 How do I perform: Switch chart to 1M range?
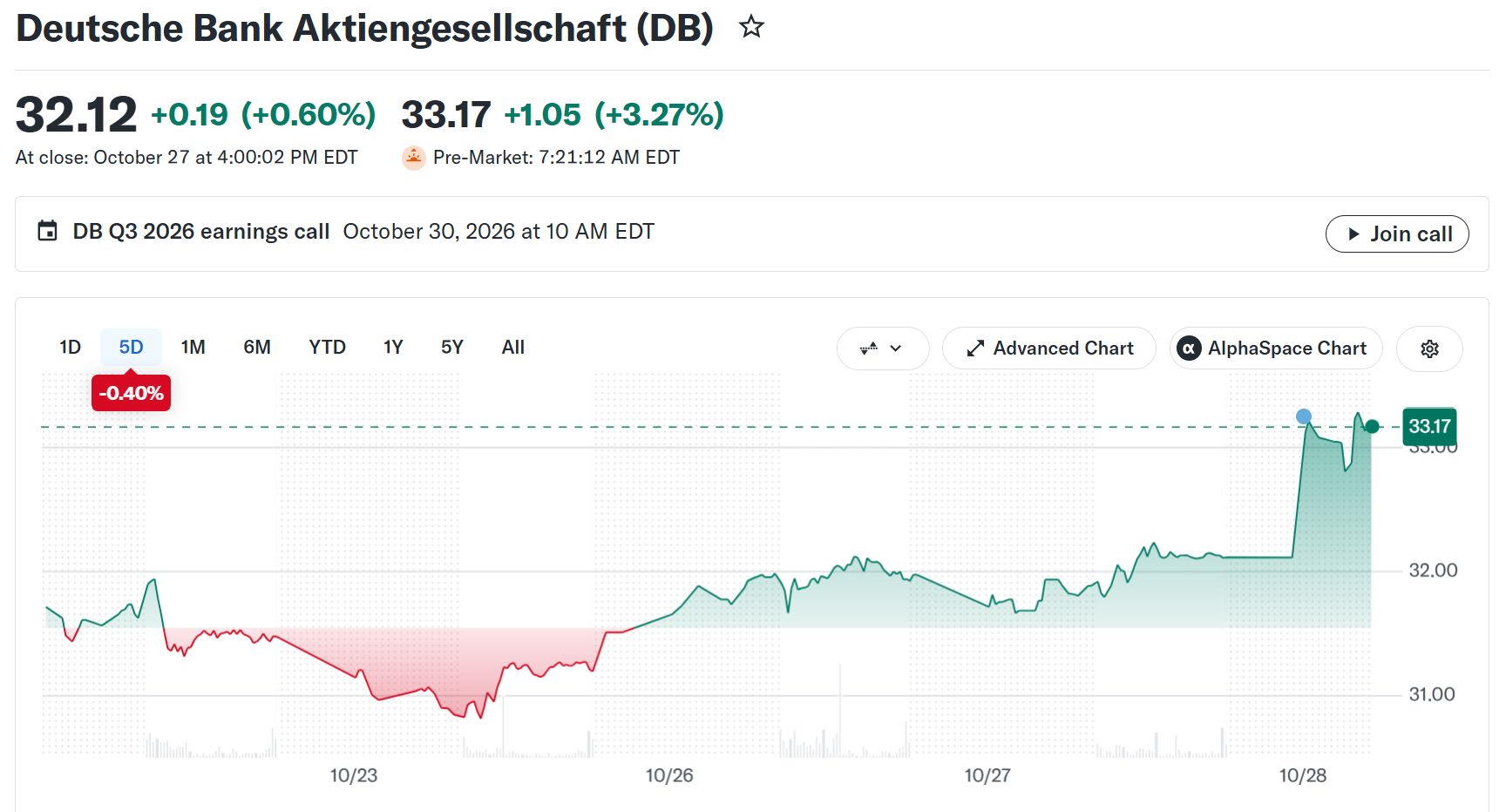coord(193,348)
